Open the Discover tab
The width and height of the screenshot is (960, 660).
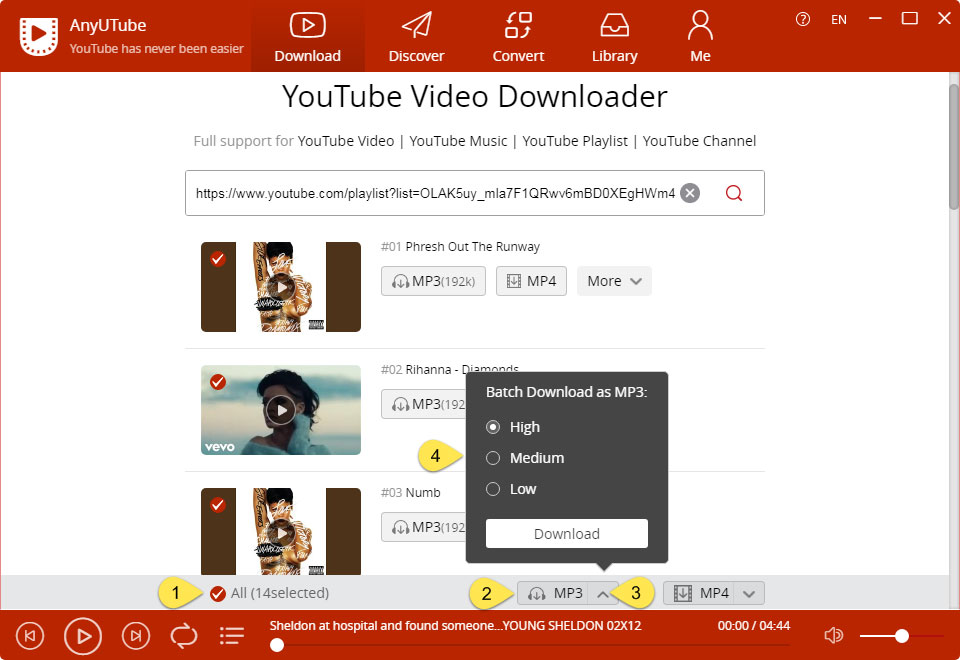tap(416, 36)
